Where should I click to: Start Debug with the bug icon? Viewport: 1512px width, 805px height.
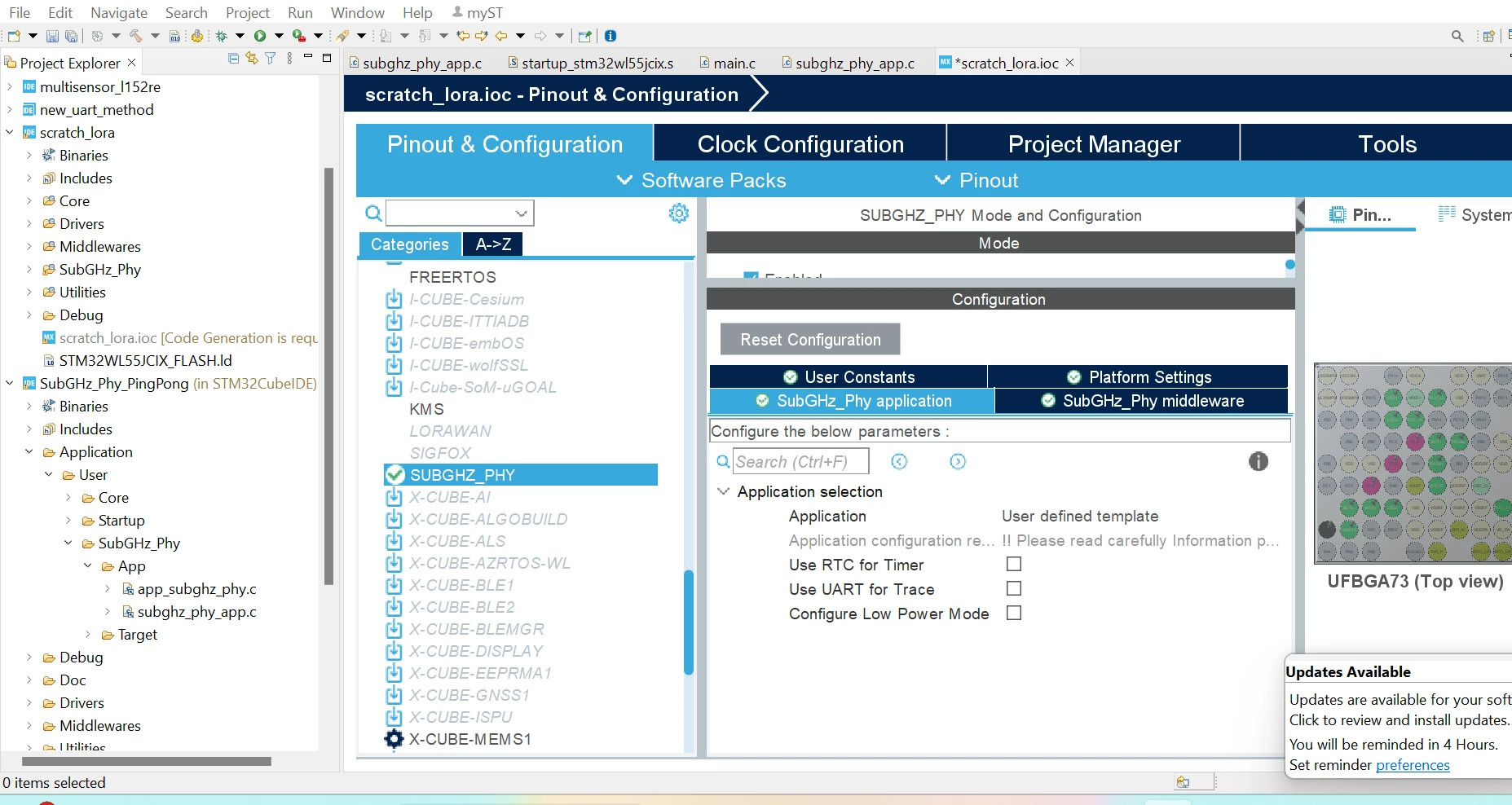pos(221,36)
